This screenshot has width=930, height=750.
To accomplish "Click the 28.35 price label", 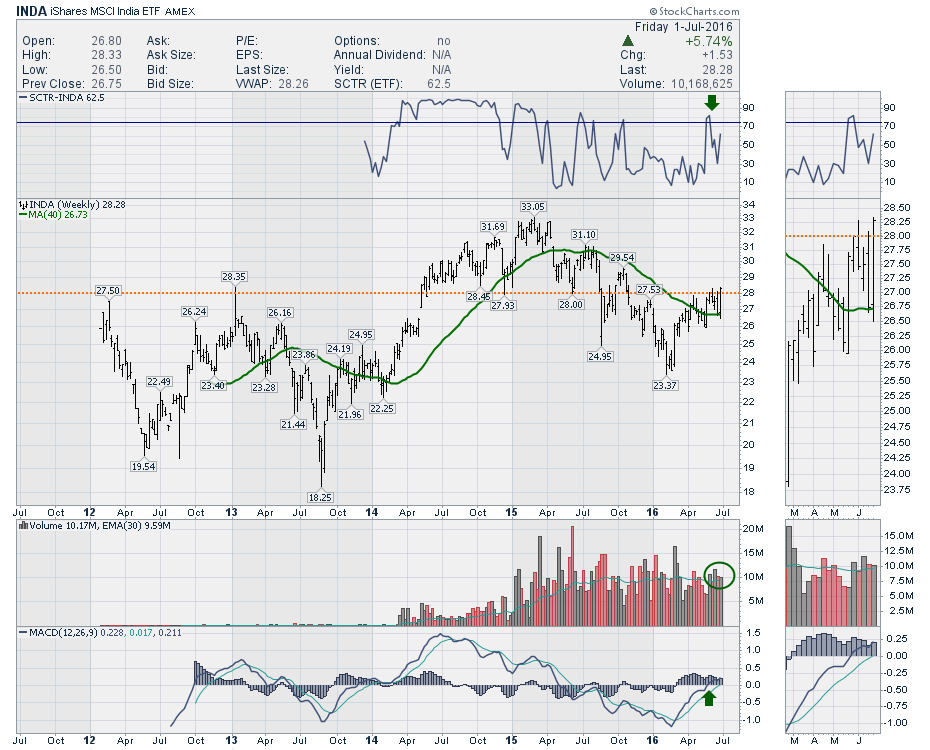I will pos(234,276).
